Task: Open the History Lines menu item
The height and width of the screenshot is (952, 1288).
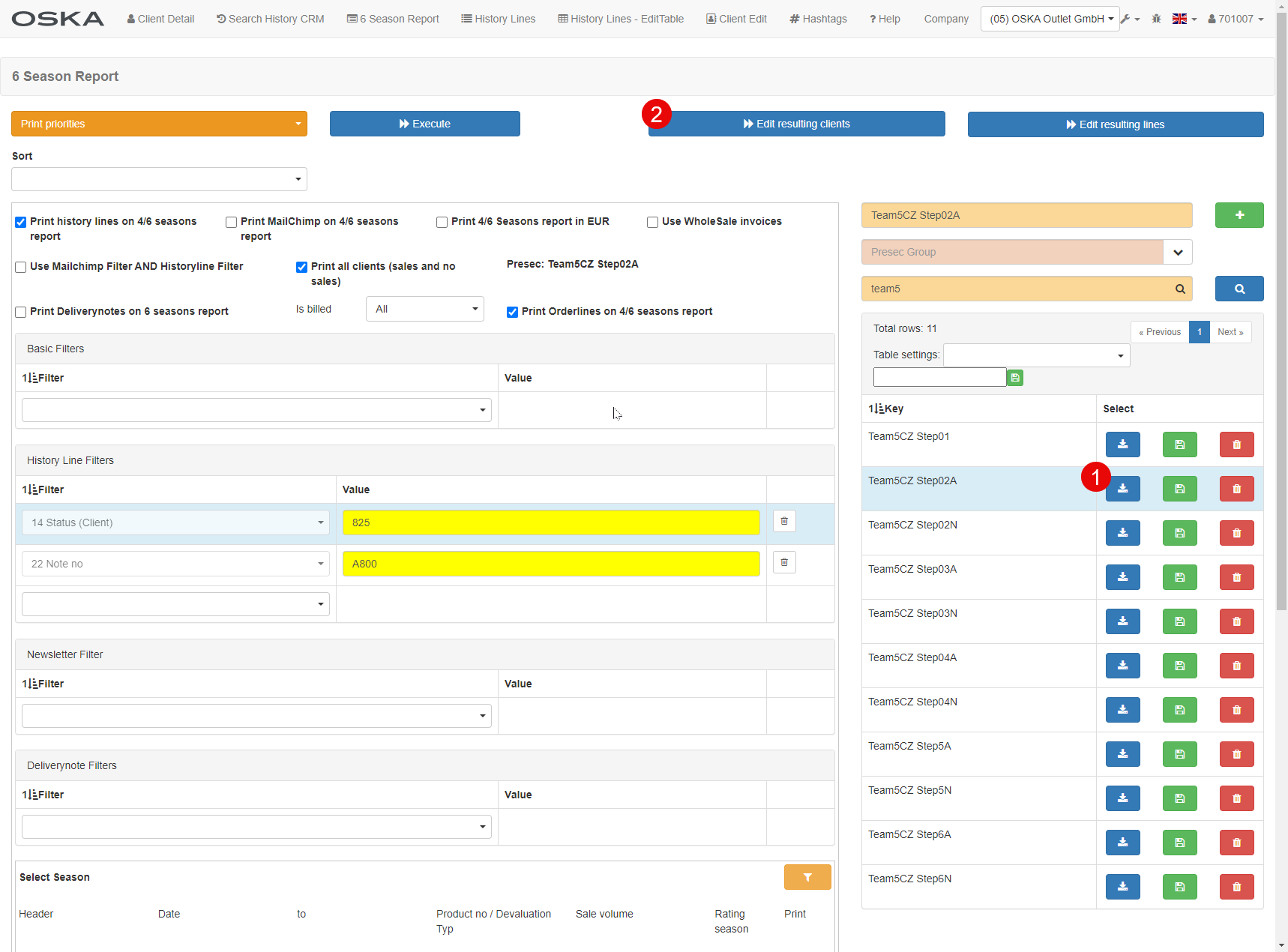Action: [498, 19]
